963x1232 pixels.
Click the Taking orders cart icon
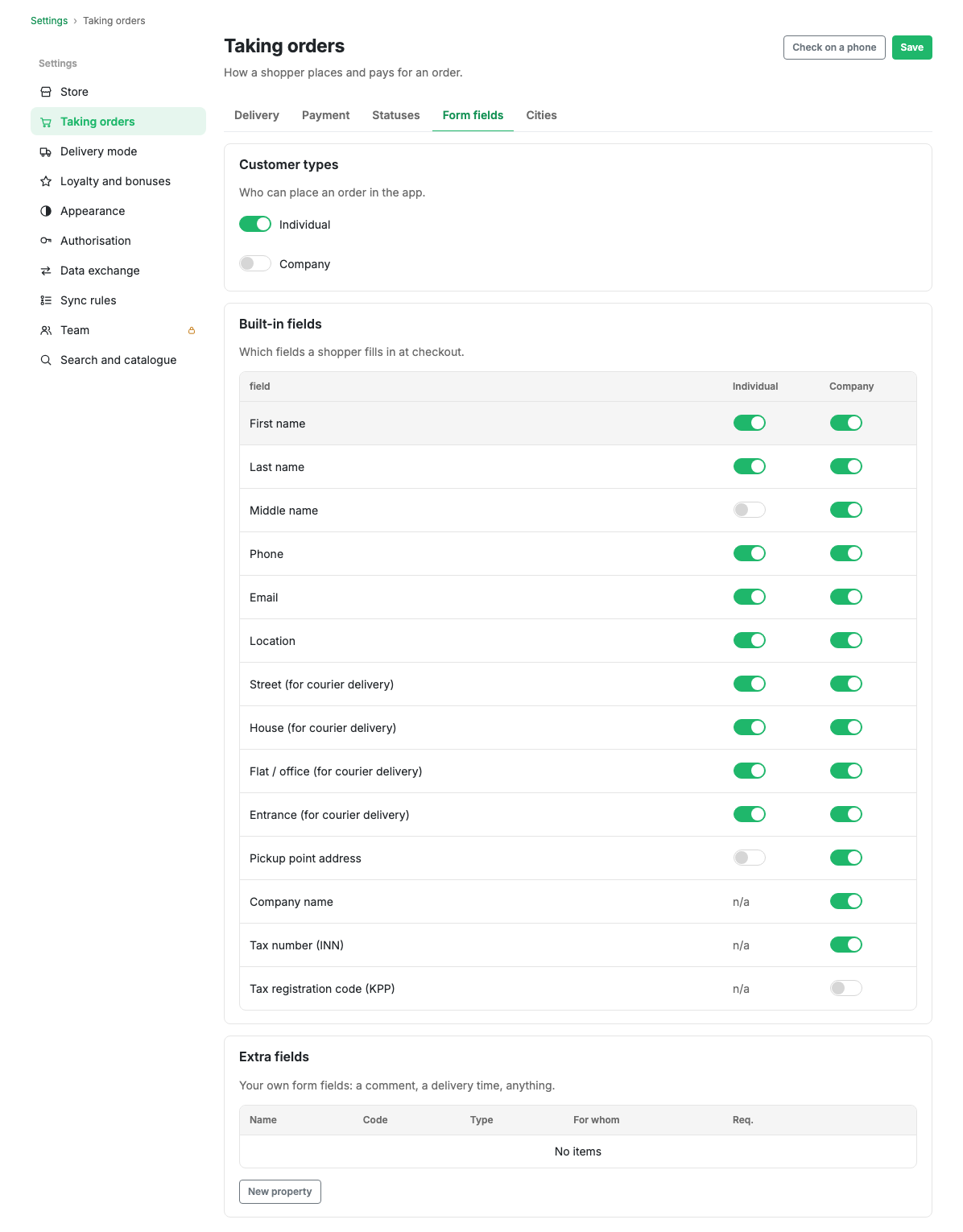pyautogui.click(x=46, y=122)
